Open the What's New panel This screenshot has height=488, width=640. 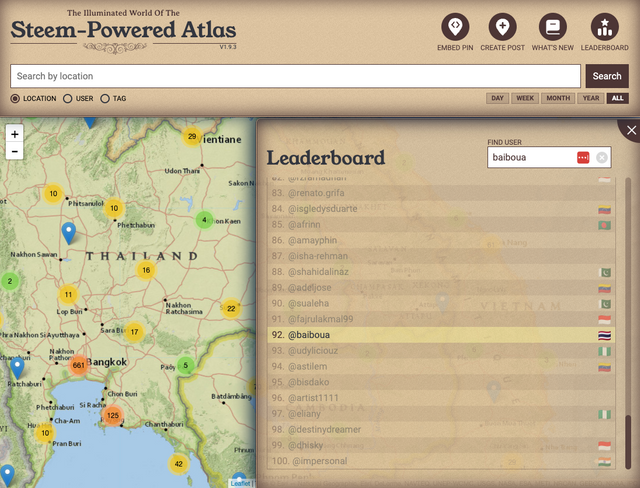tap(553, 32)
